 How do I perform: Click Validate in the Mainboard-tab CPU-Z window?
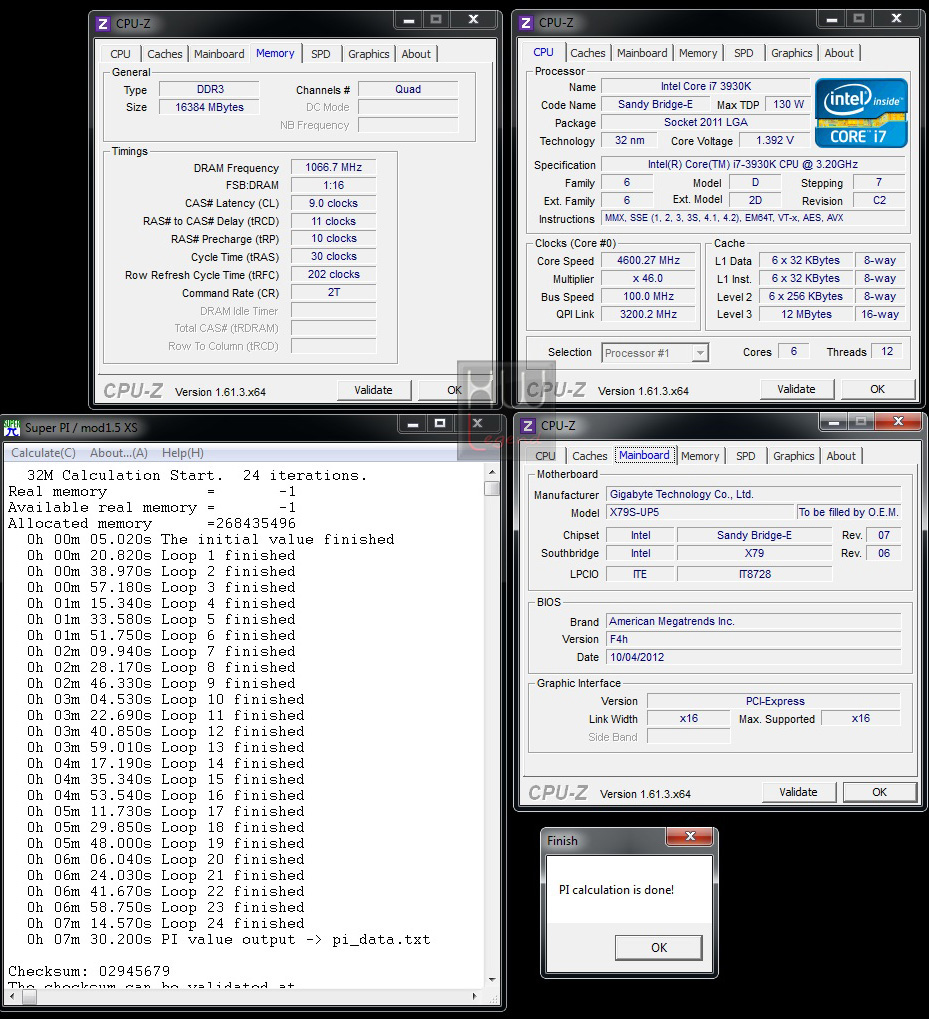click(798, 792)
